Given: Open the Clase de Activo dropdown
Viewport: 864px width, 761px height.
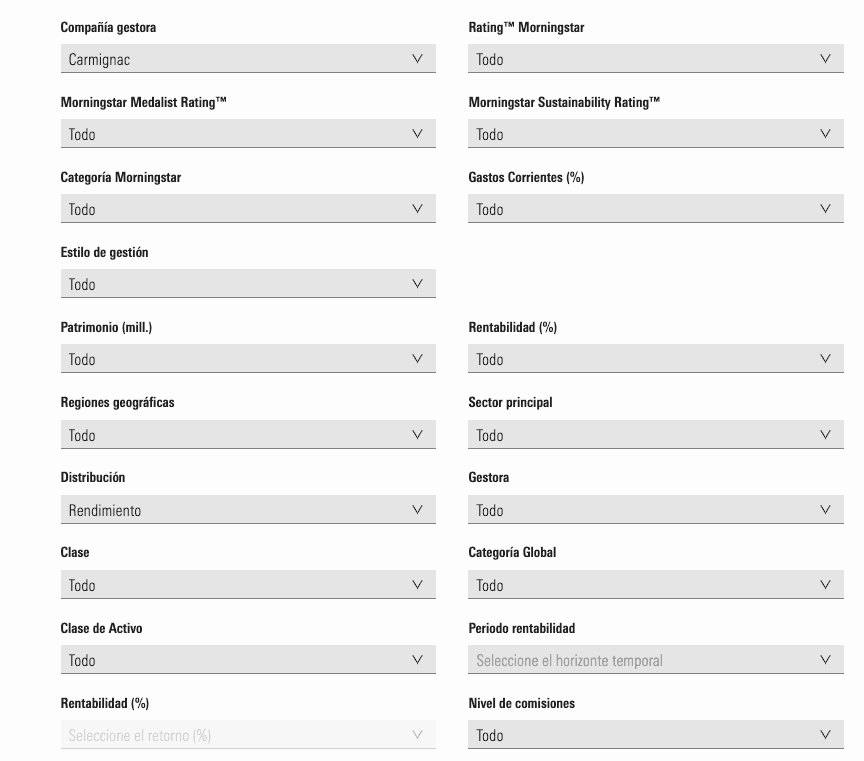Looking at the screenshot, I should [248, 659].
